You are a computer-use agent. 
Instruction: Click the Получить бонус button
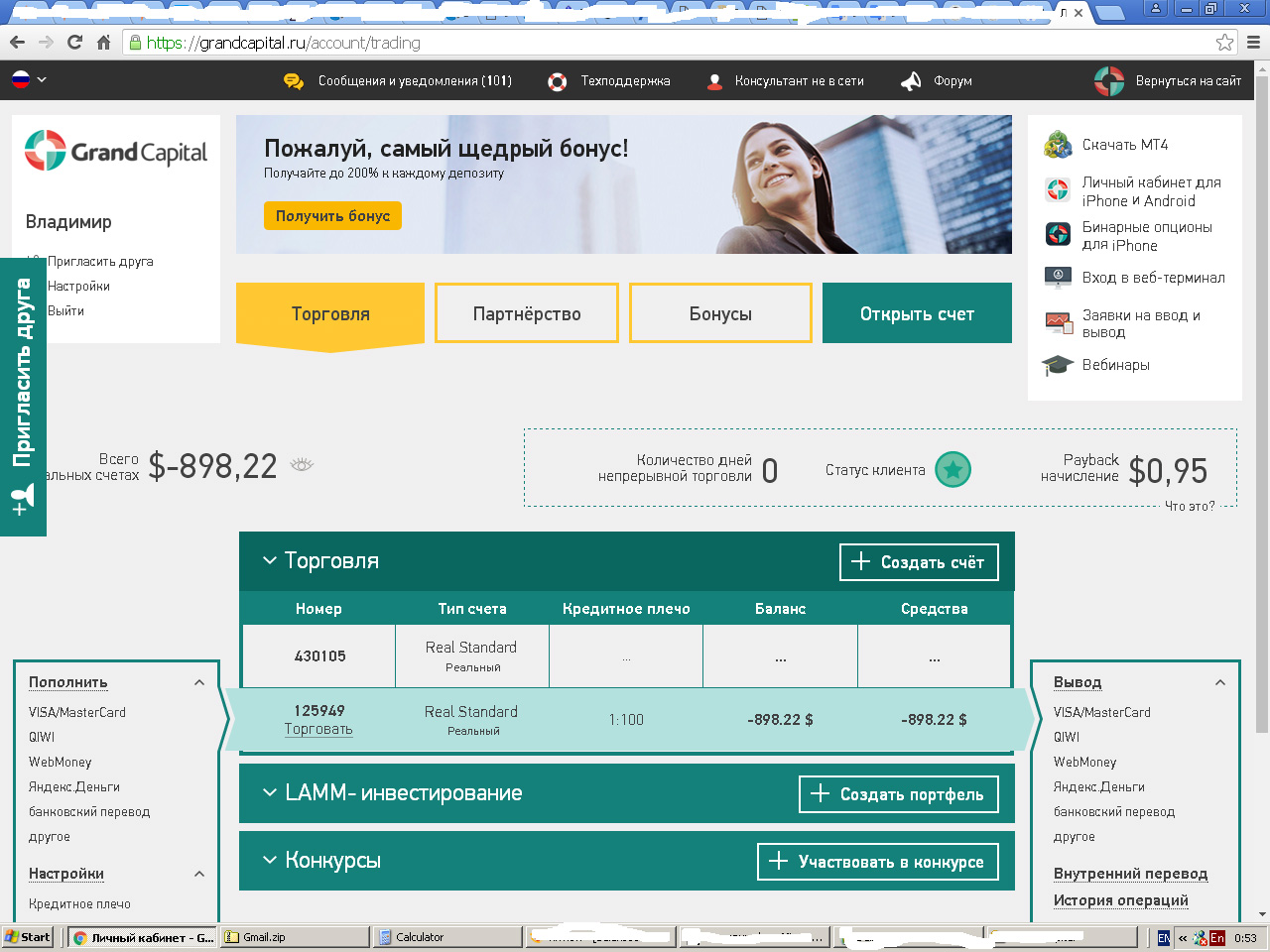tap(332, 215)
